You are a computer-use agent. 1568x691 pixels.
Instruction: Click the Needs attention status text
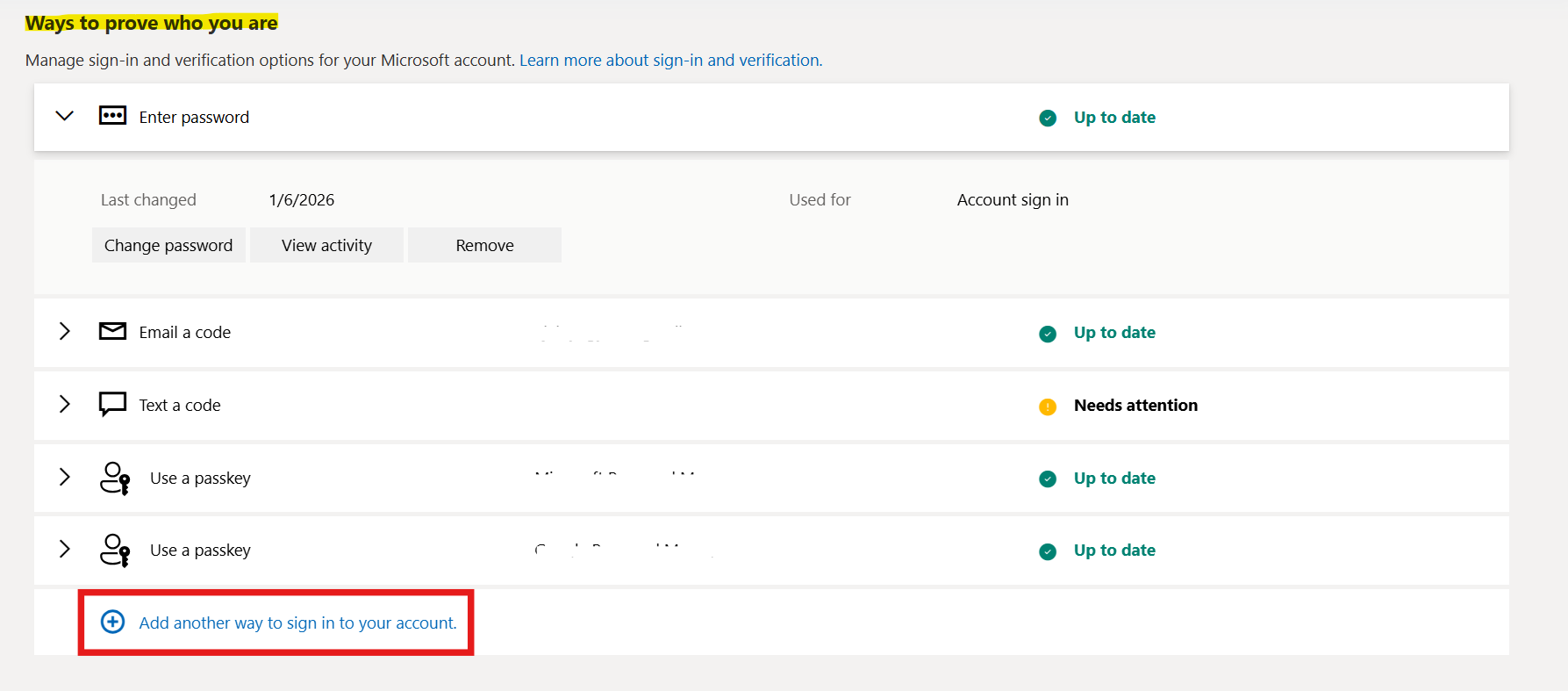(x=1135, y=405)
